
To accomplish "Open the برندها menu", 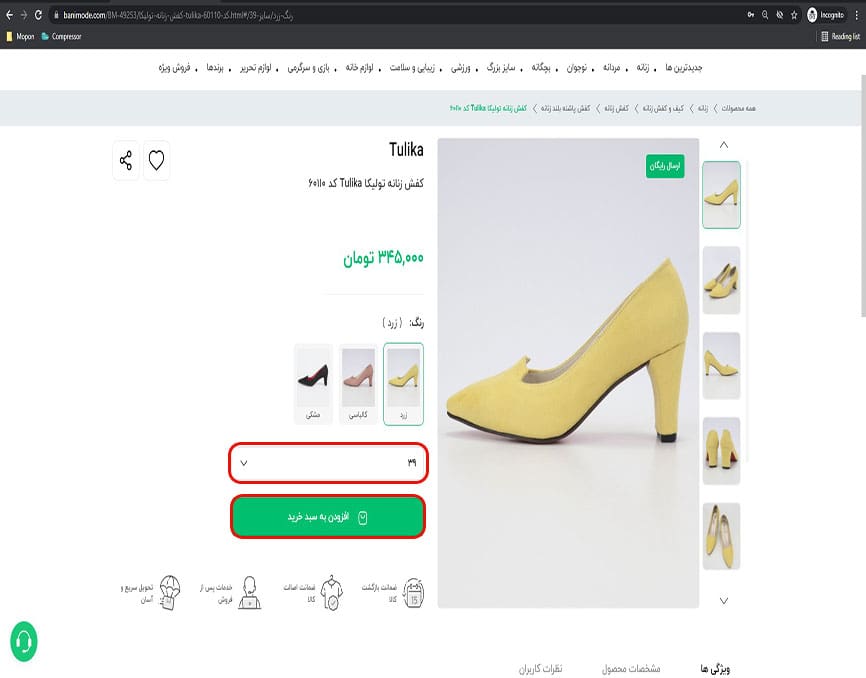I will [x=215, y=68].
